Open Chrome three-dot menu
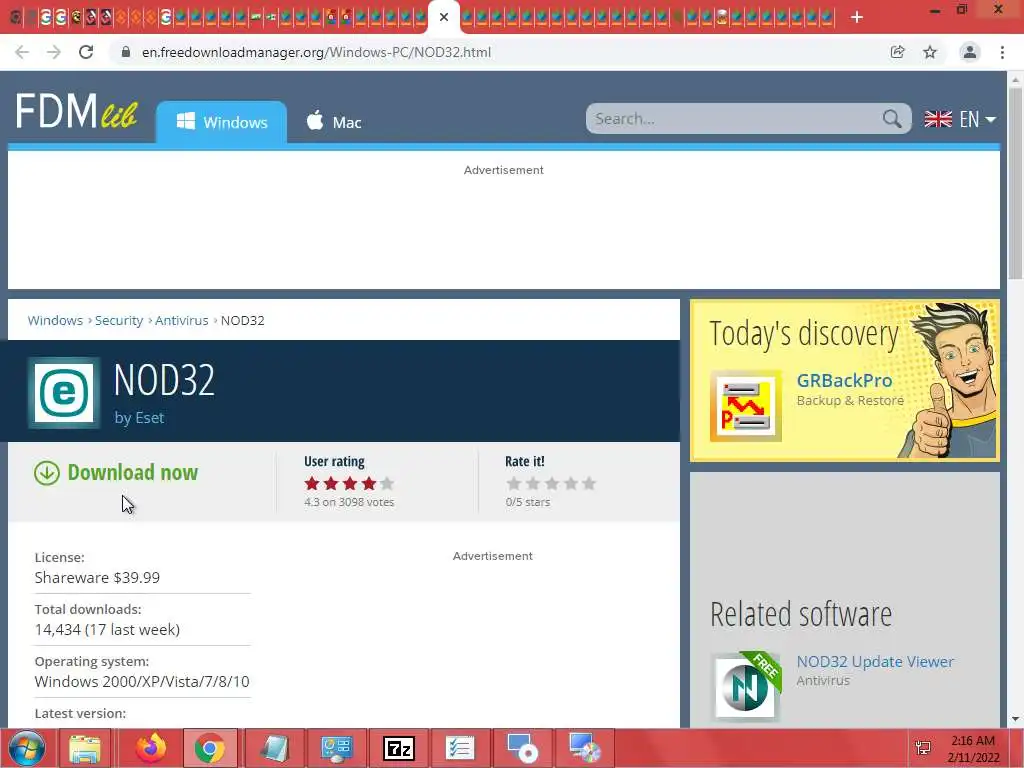 tap(1002, 52)
